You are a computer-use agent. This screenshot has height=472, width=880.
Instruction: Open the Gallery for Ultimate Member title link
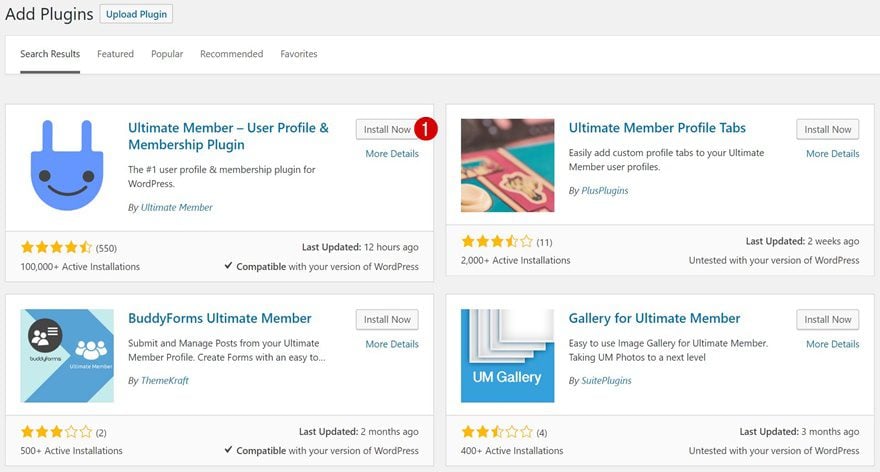click(654, 318)
